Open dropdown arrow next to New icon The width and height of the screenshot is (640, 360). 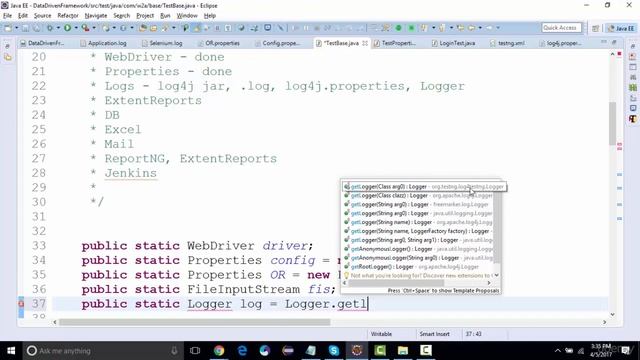tap(16, 28)
